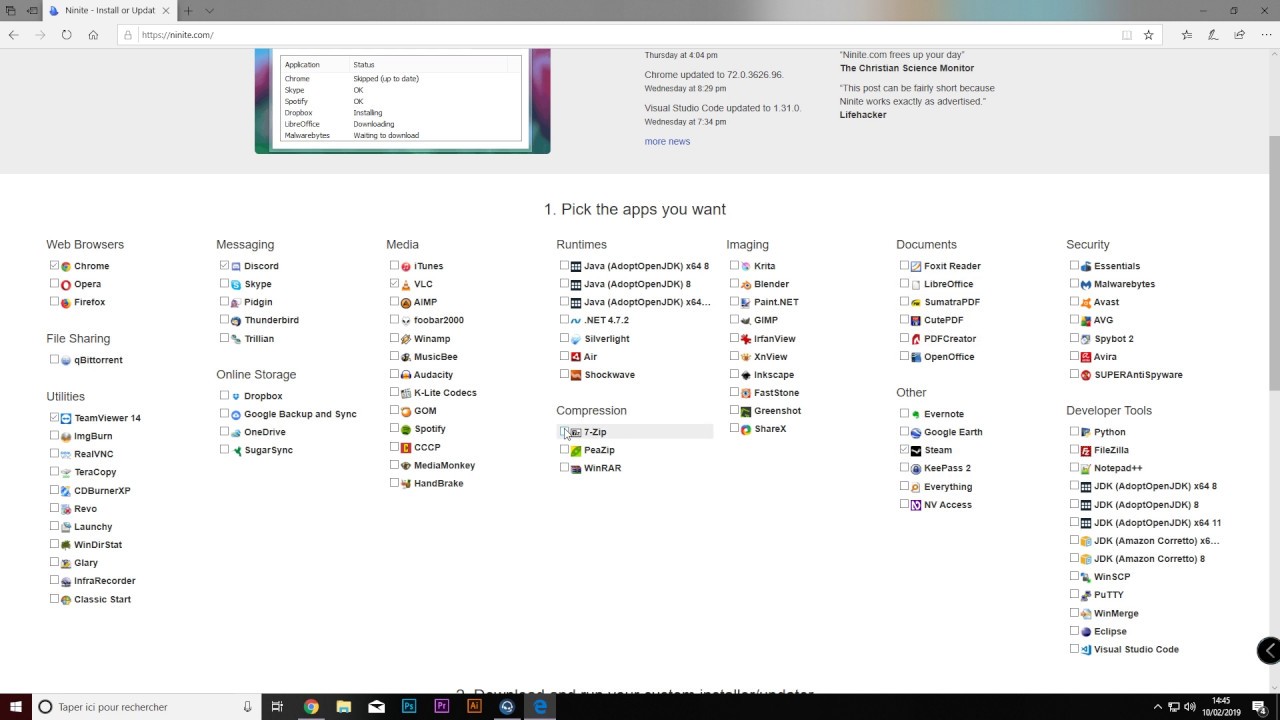
Task: Go back with the browser back arrow
Action: (13, 35)
